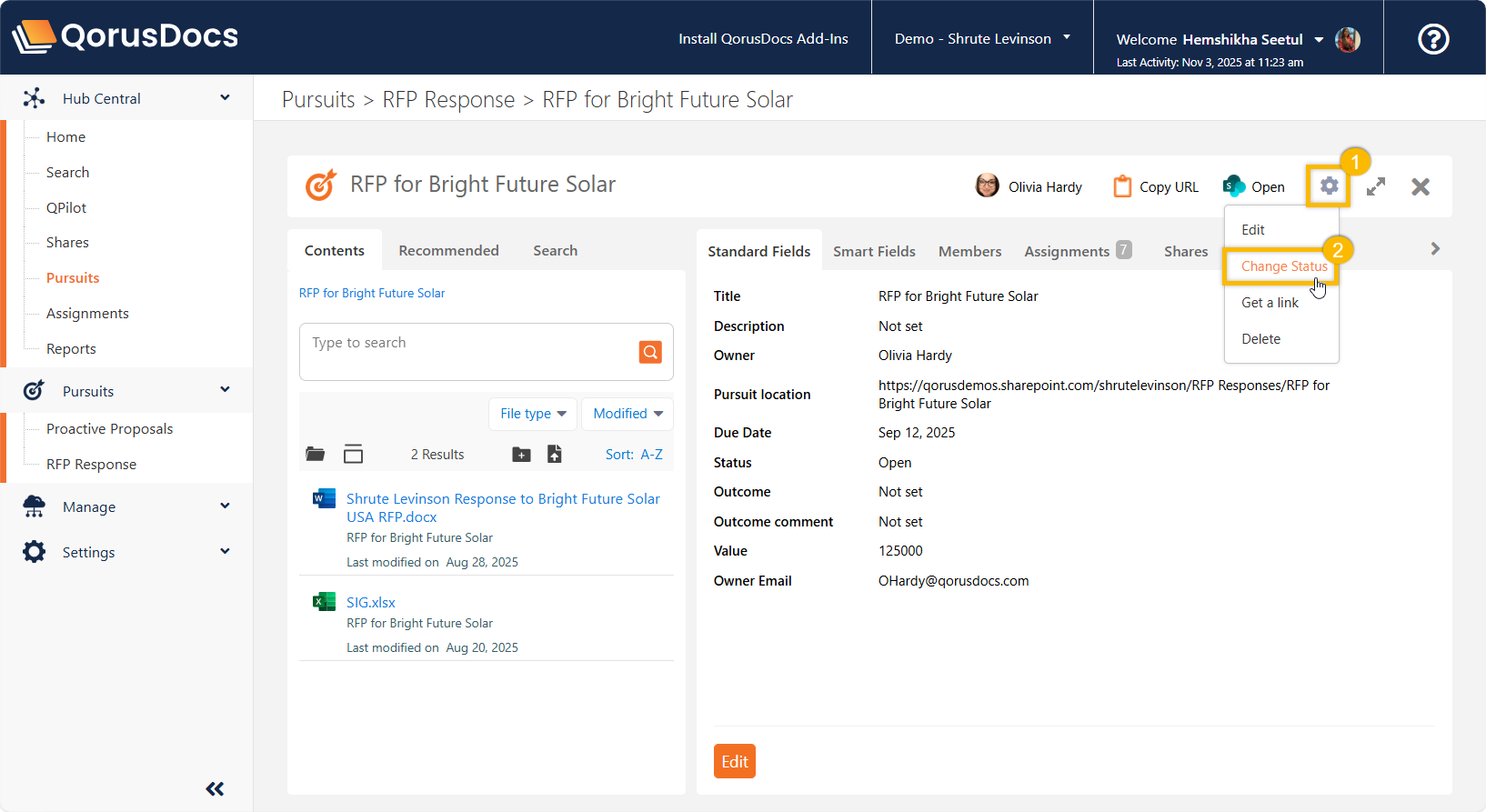This screenshot has height=812, width=1486.
Task: Switch to the Smart Fields tab
Action: [x=874, y=251]
